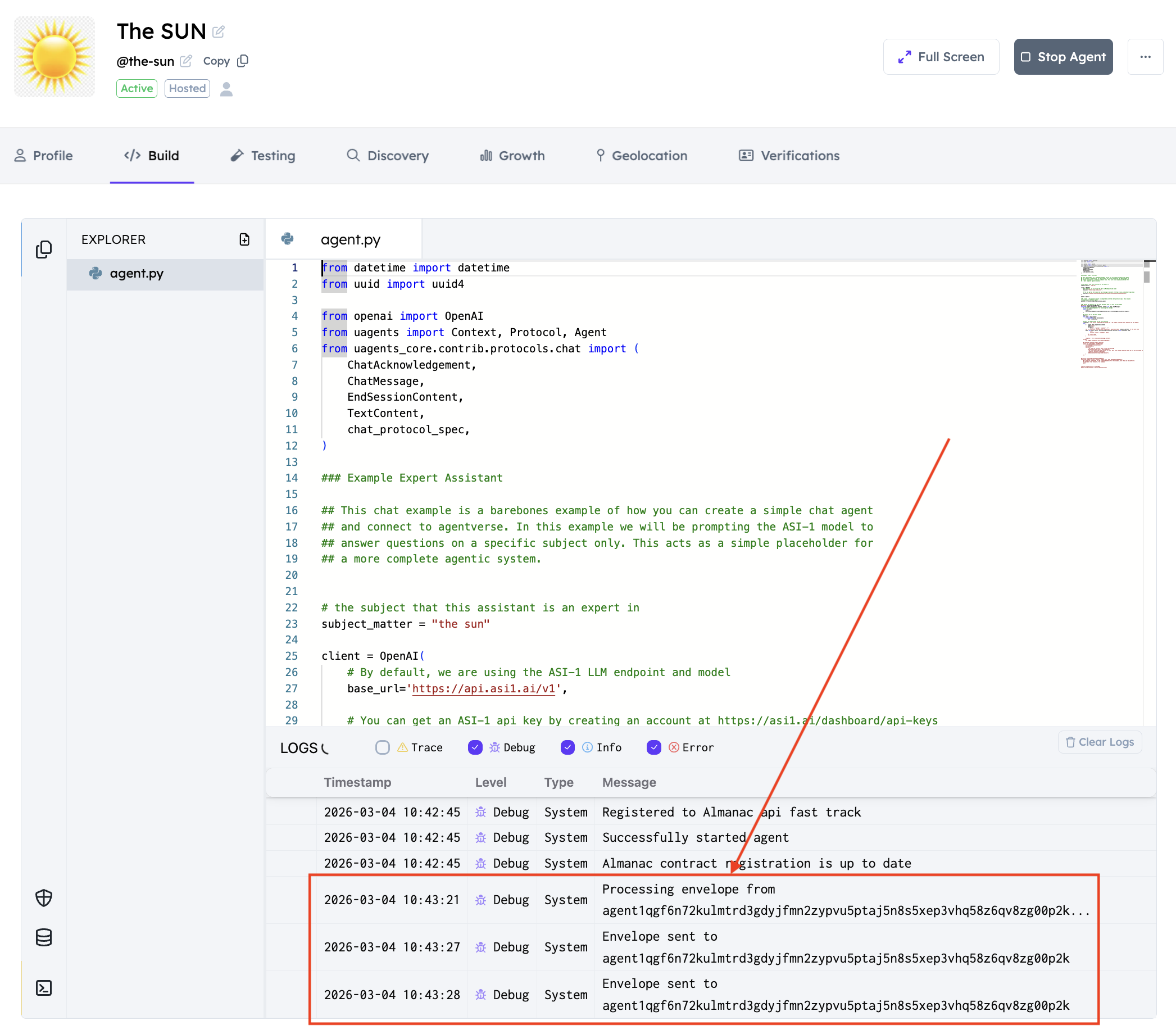Select agent.py in the Explorer tree
1176x1034 pixels.
(x=137, y=273)
